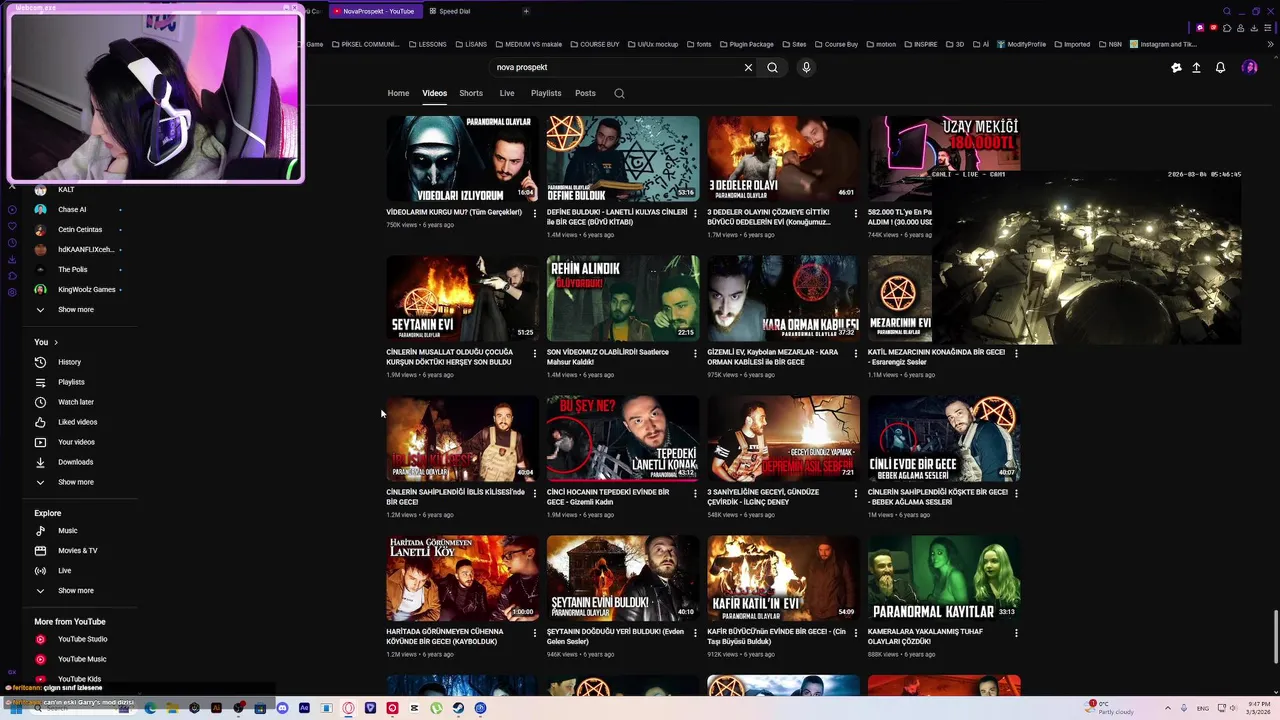
Task: Open After Effects from the taskbar
Action: [304, 708]
